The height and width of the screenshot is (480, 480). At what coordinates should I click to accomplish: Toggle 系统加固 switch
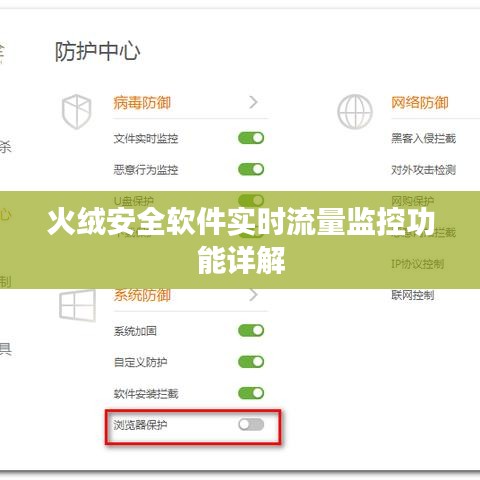click(251, 330)
